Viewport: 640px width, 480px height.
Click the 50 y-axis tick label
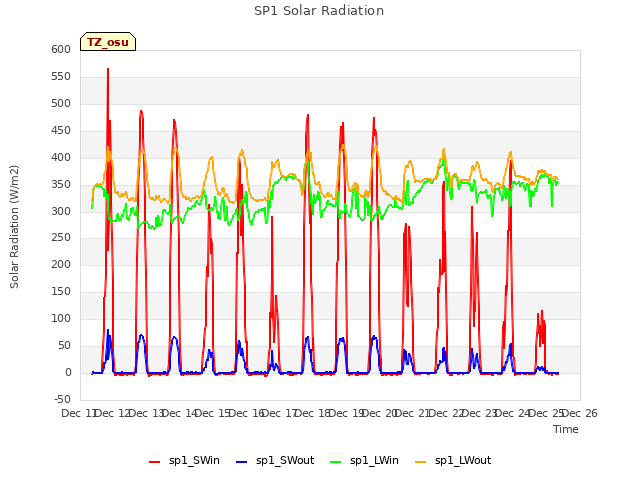pyautogui.click(x=64, y=345)
